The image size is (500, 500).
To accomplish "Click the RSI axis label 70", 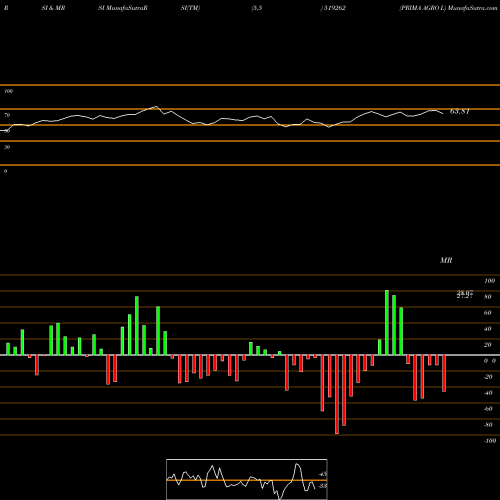I will click(7, 115).
